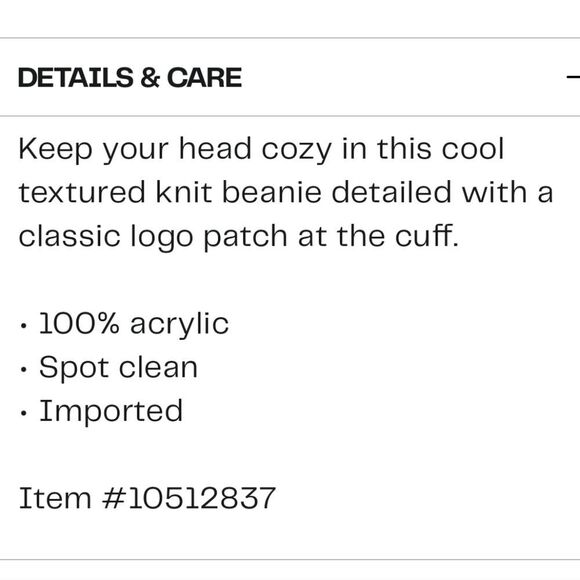Collapse Details & Care with the minus icon

tap(573, 77)
